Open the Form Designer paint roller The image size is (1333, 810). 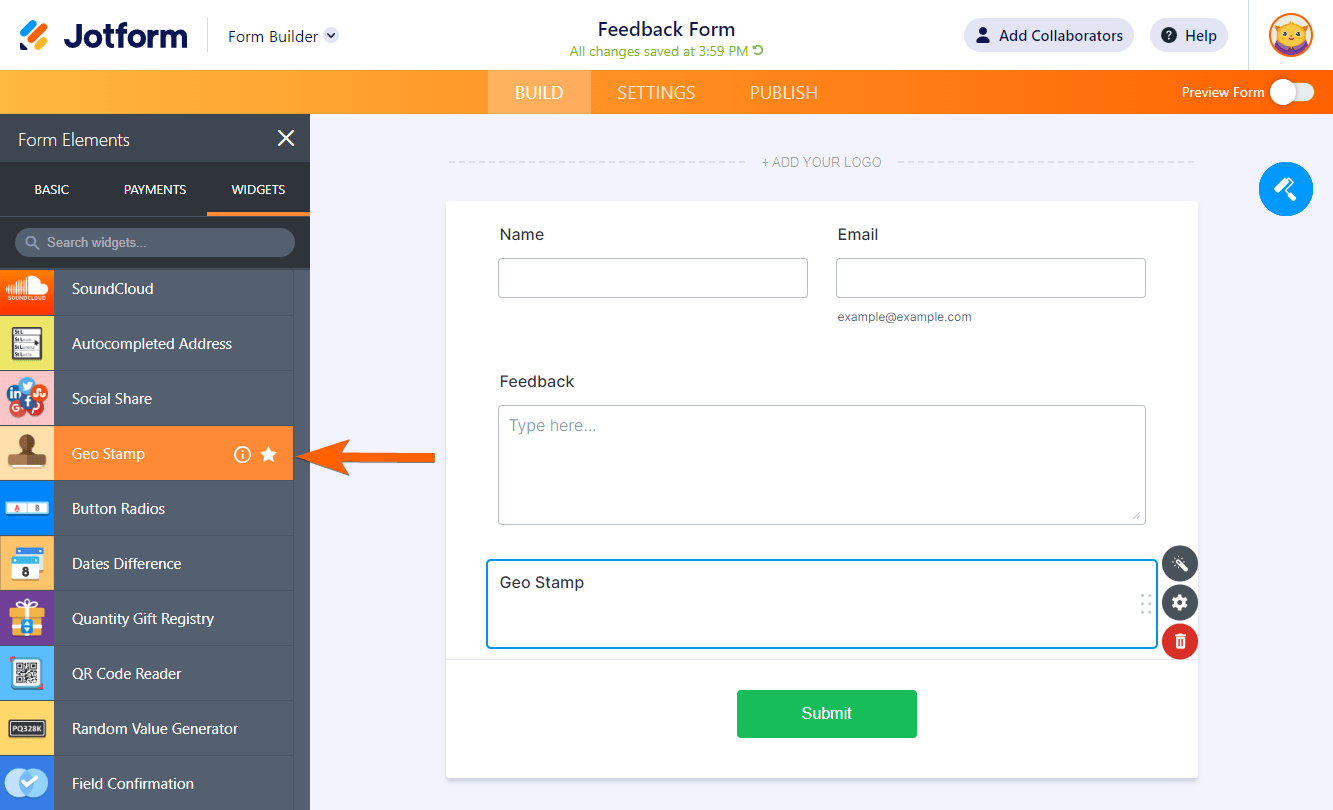point(1285,188)
